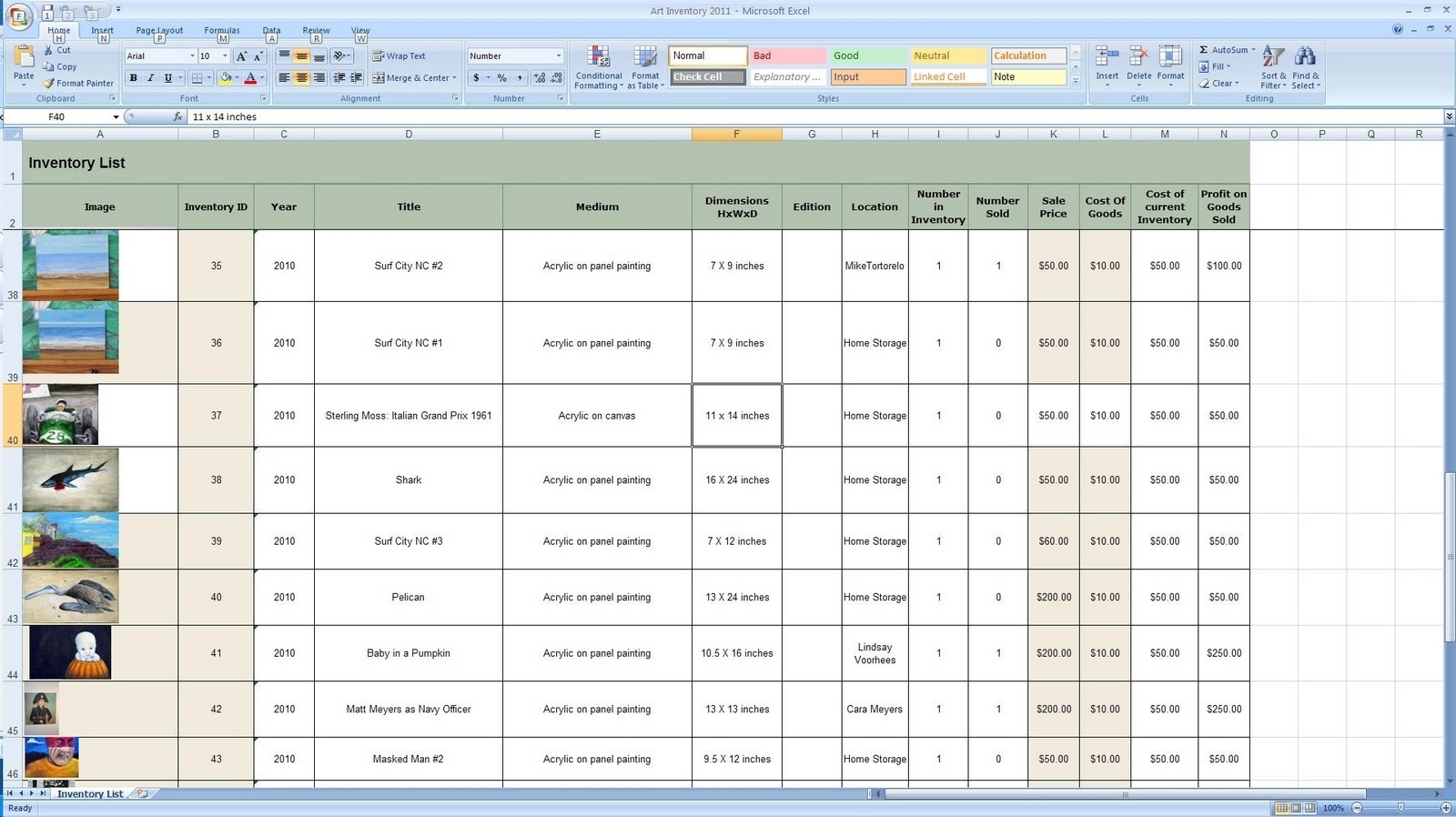The image size is (1456, 817).
Task: Click the Cut scissors icon
Action: 49,51
